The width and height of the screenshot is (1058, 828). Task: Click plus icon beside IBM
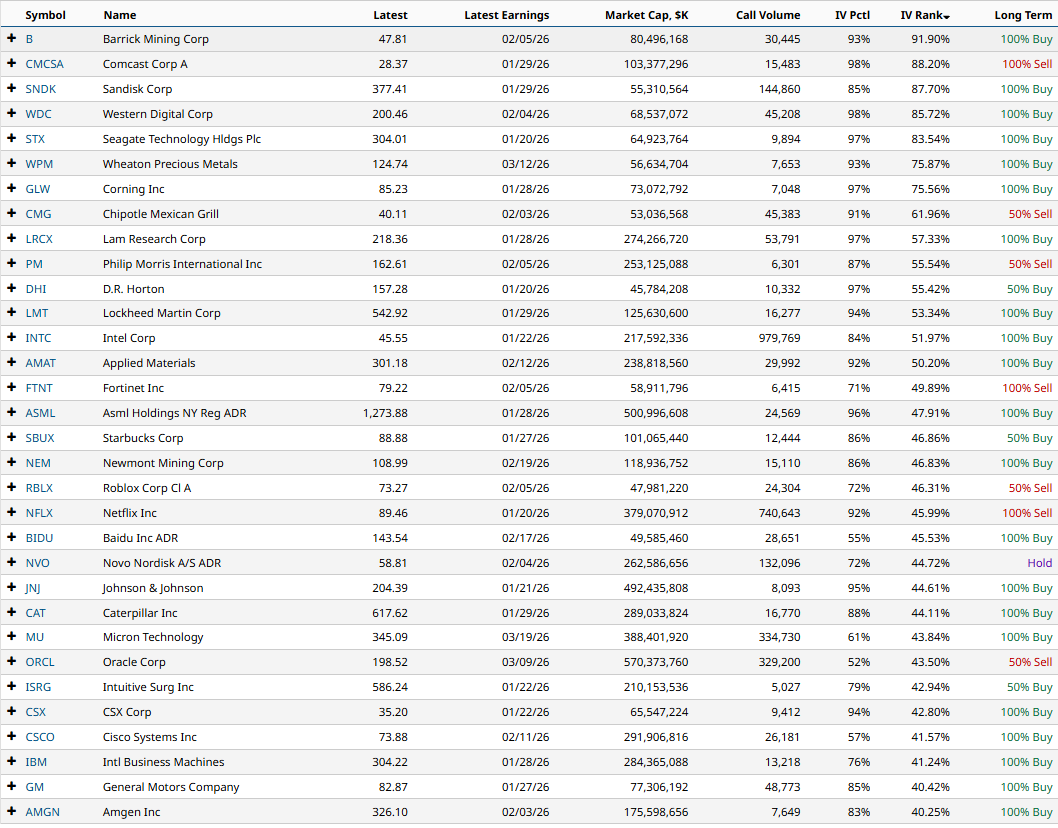pyautogui.click(x=11, y=761)
